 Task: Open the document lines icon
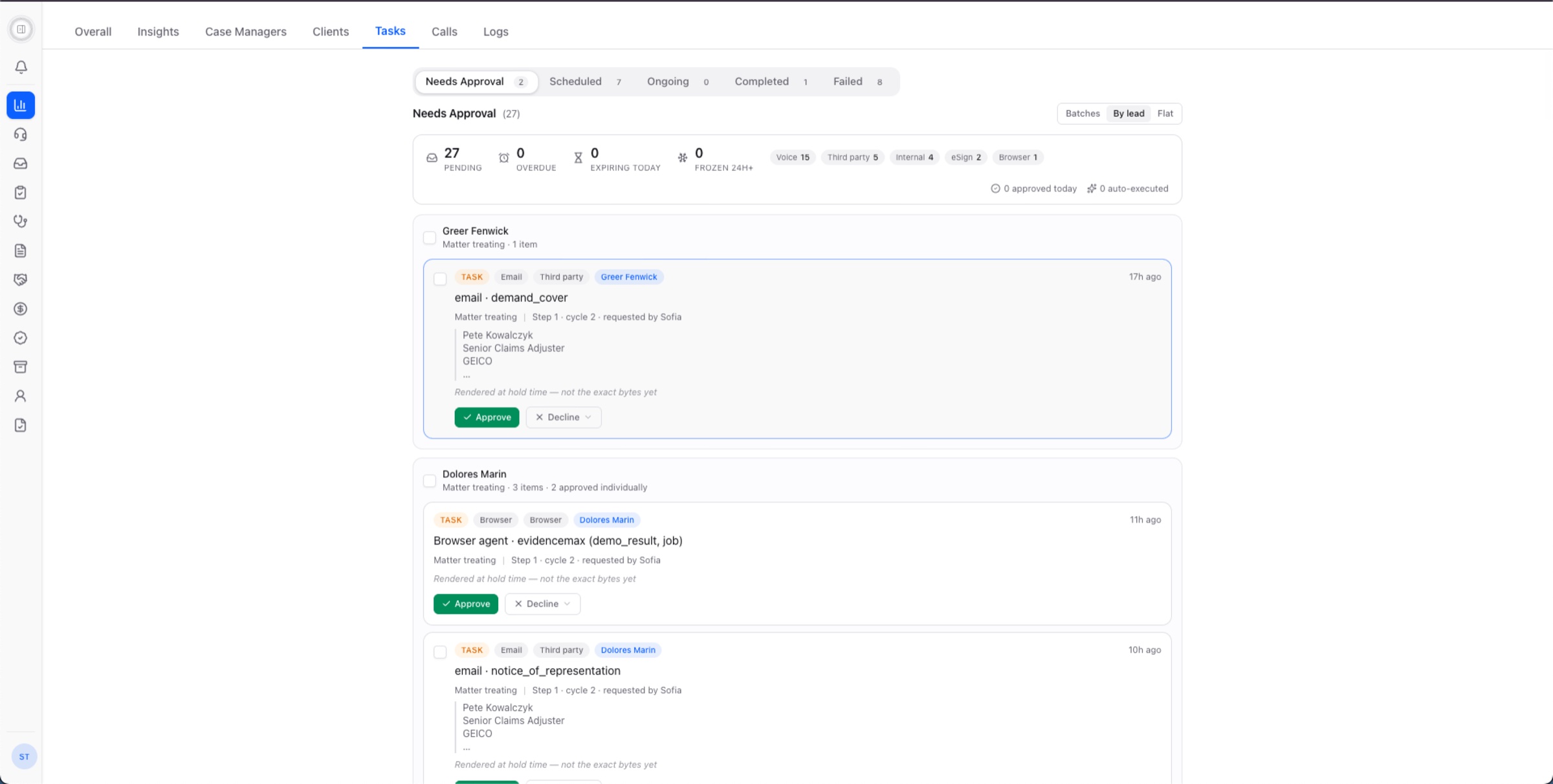(21, 250)
